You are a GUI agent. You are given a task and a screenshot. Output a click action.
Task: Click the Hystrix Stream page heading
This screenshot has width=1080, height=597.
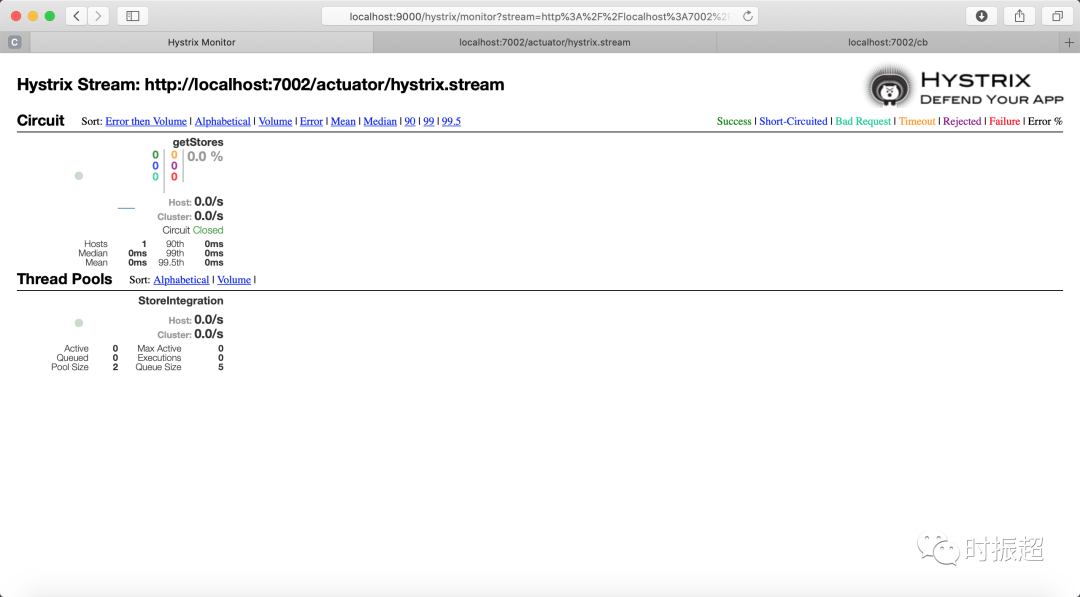[260, 85]
